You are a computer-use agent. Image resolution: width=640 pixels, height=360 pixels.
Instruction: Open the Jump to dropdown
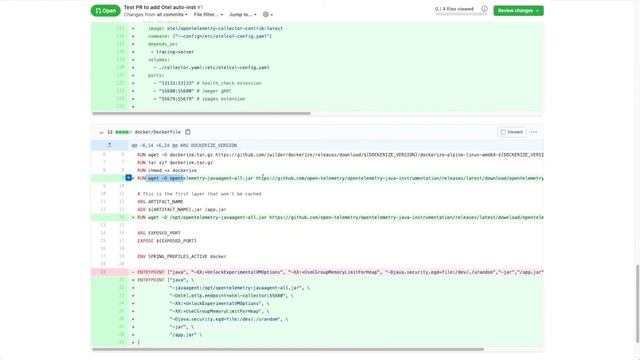coord(242,15)
